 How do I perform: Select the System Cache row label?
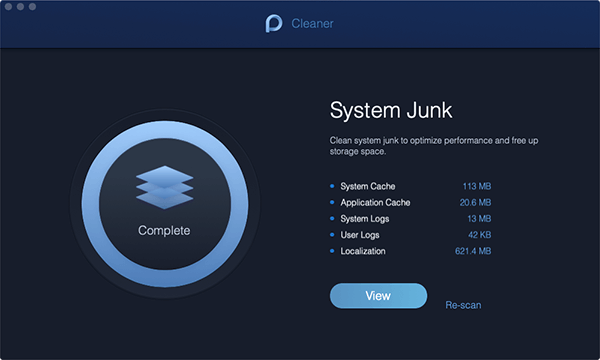368,186
